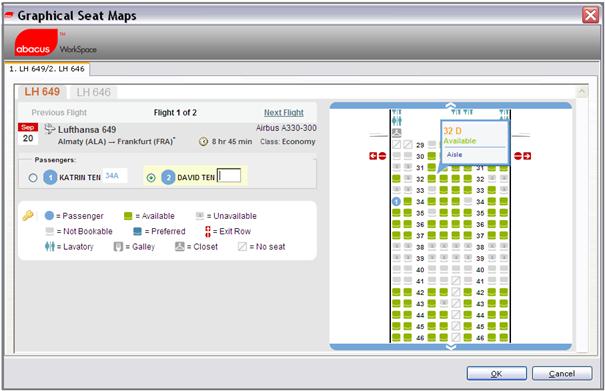Click the right exit row arrow icon
The height and width of the screenshot is (391, 605).
(527, 156)
